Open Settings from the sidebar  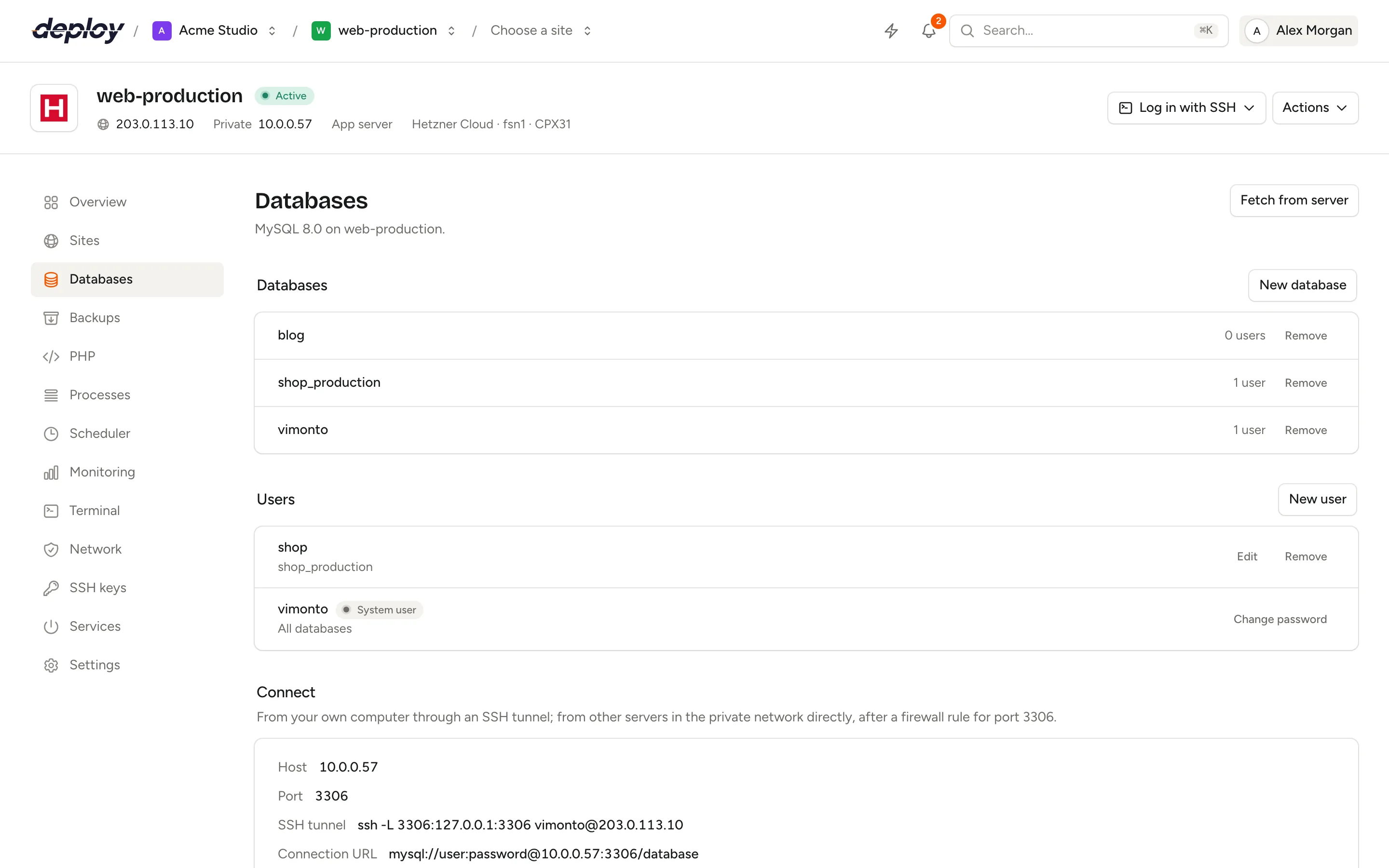coord(127,665)
